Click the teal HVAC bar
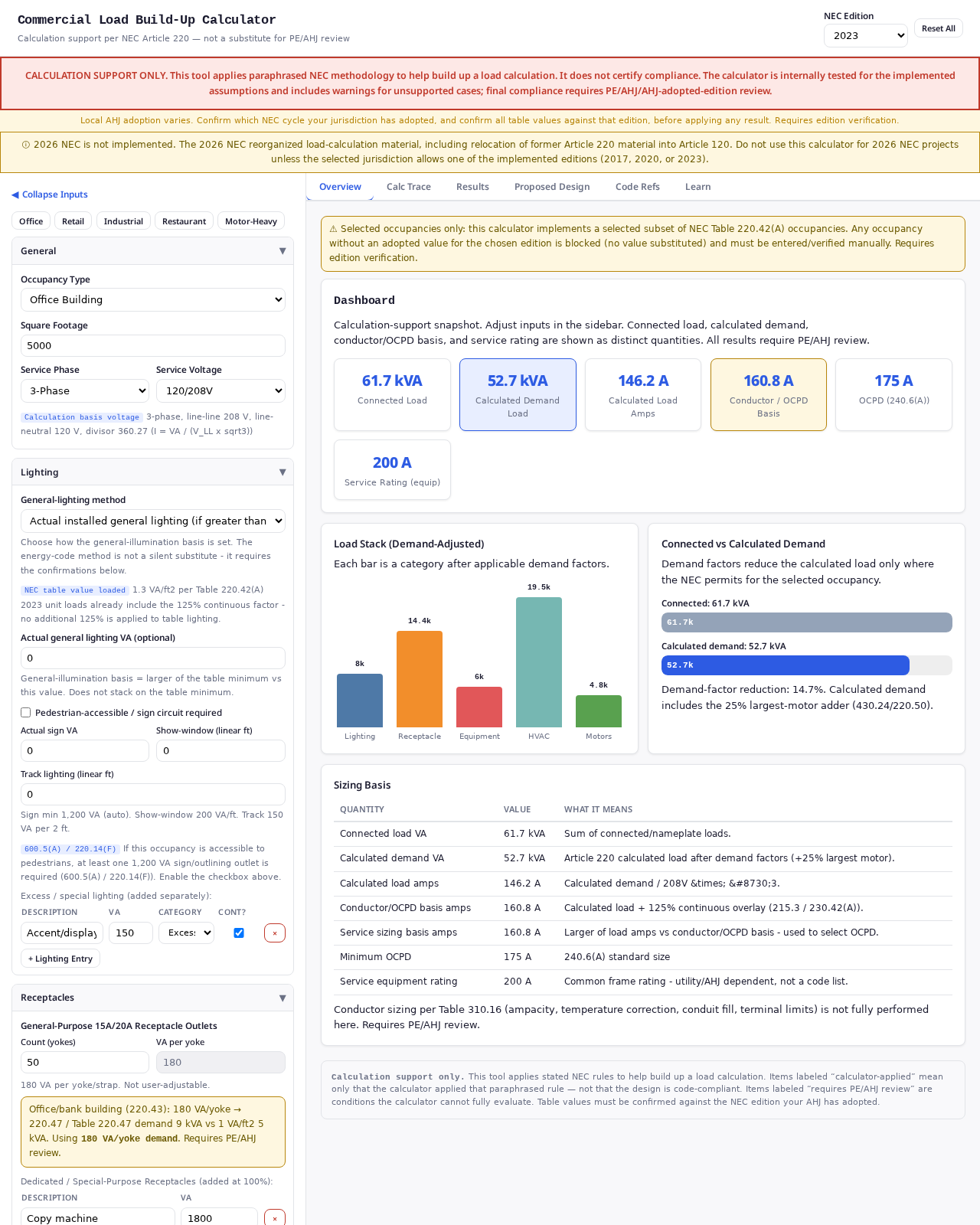The image size is (980, 1225). pos(539,662)
